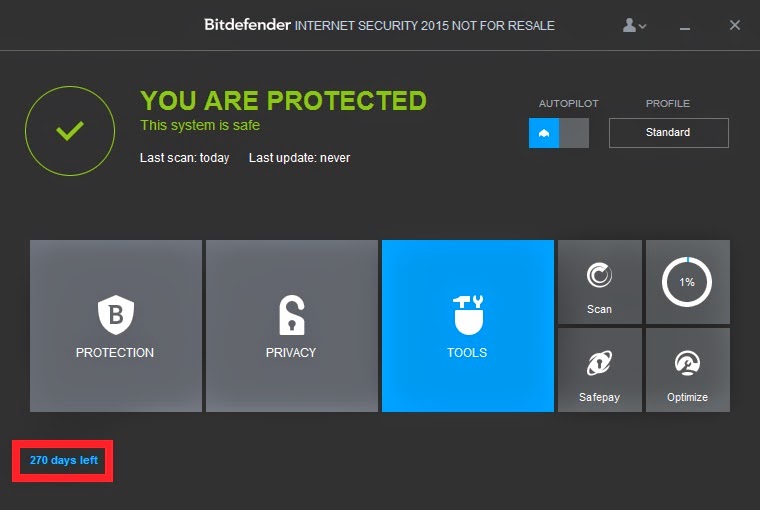Open the Standard profile selector
760x510 pixels.
click(668, 133)
